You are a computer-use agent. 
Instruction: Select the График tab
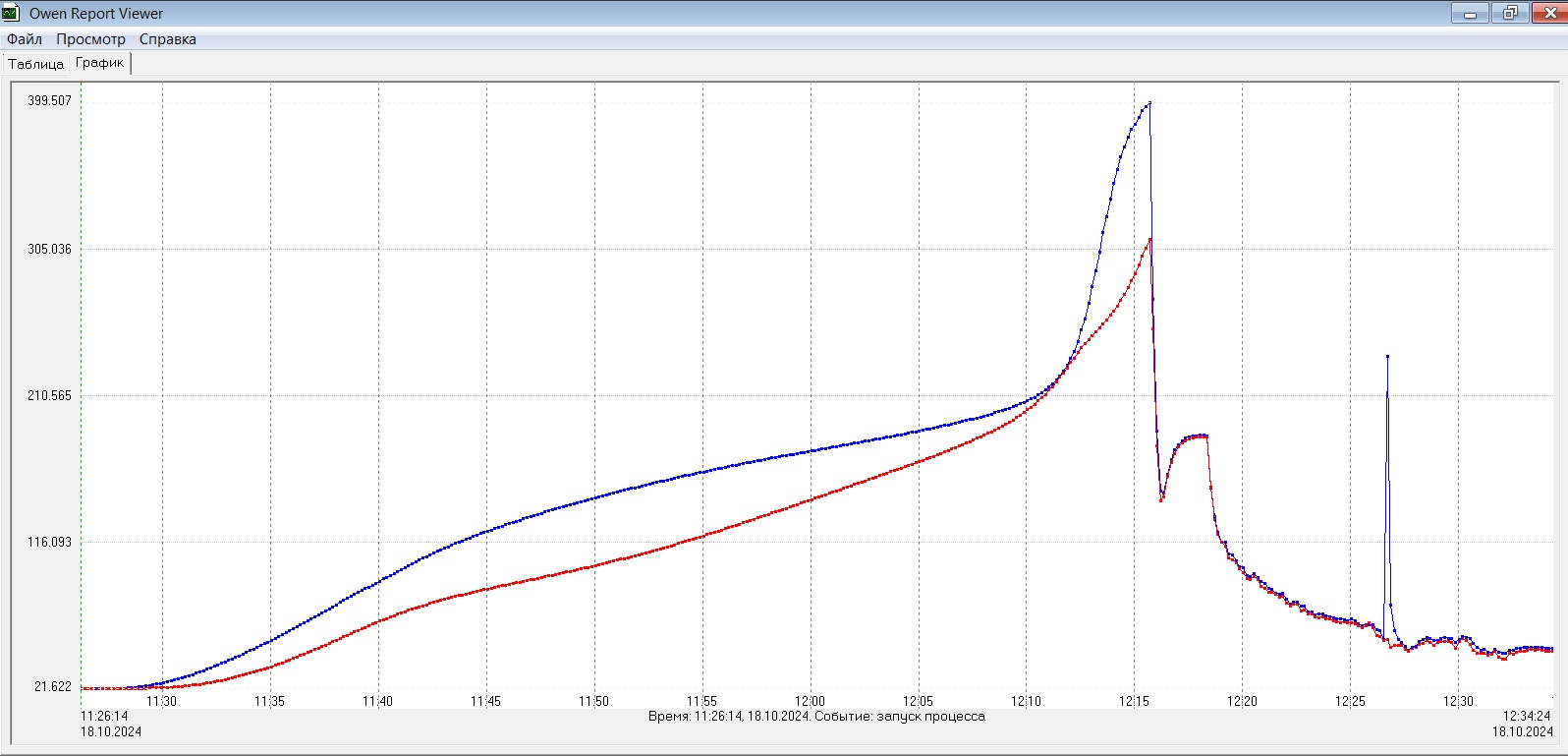[100, 63]
